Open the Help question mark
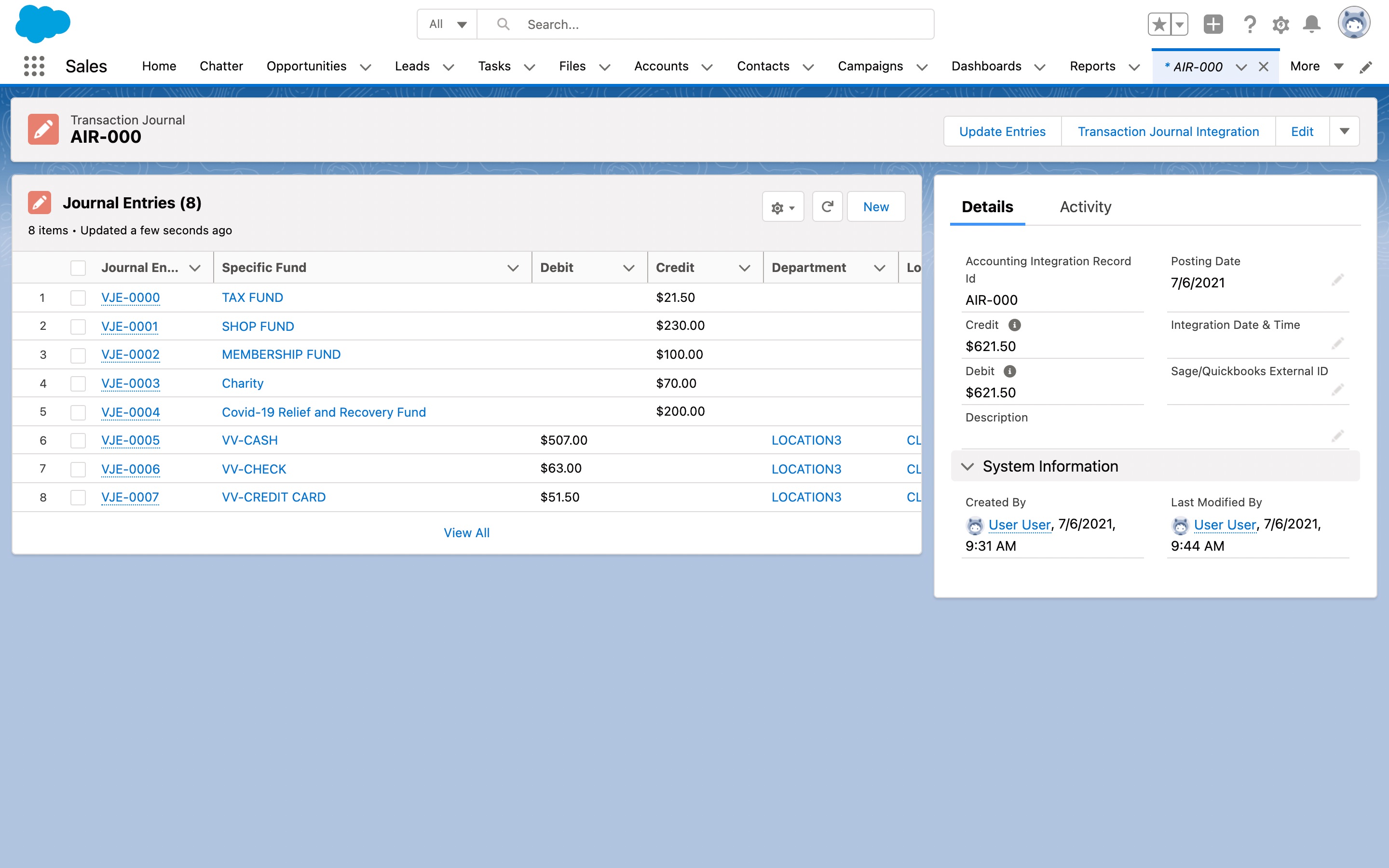This screenshot has width=1389, height=868. tap(1250, 24)
